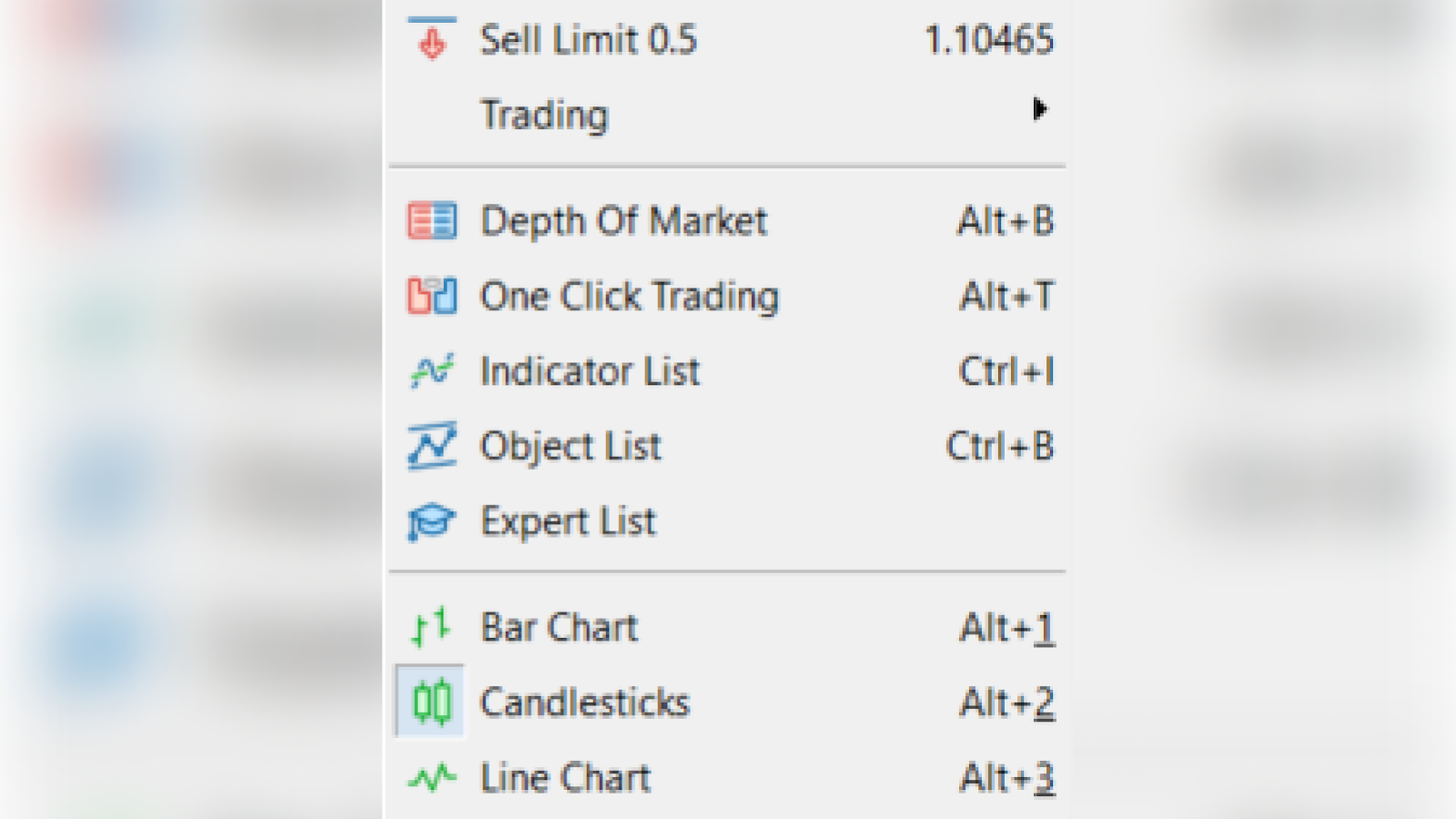
Task: Switch to Line Chart view
Action: (x=565, y=778)
